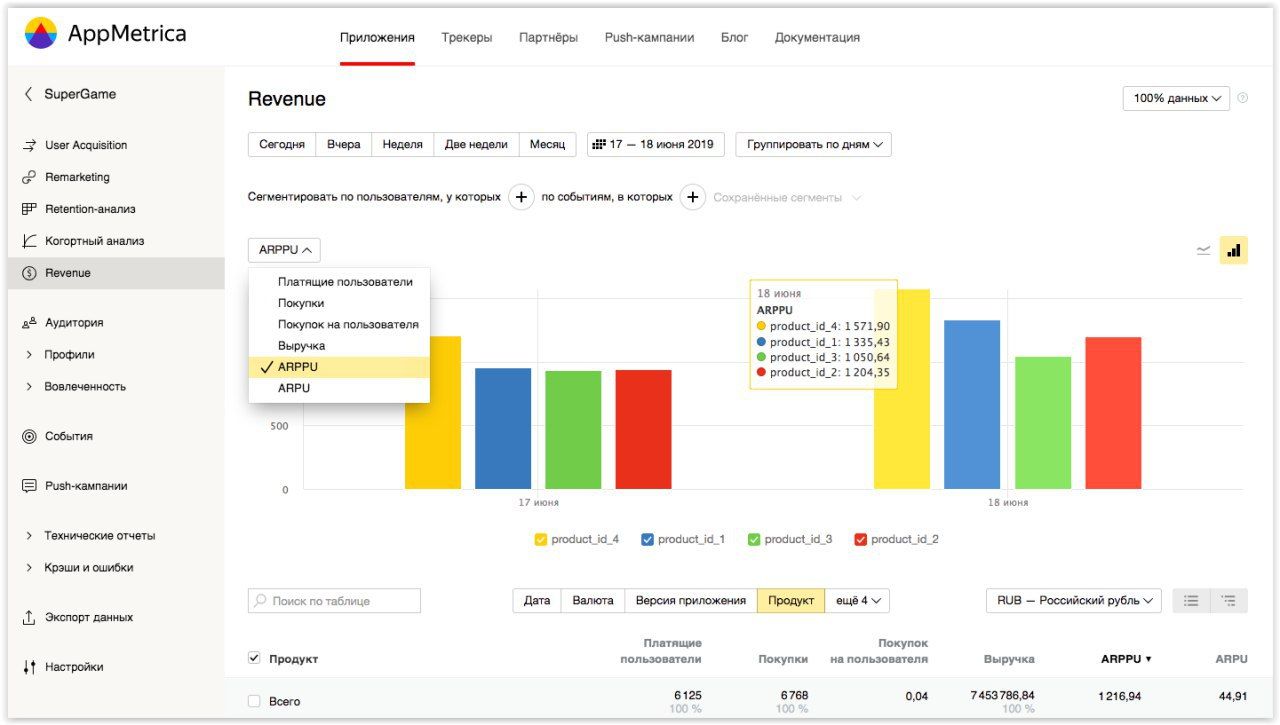Click the Revenue coin icon in sidebar

point(29,273)
